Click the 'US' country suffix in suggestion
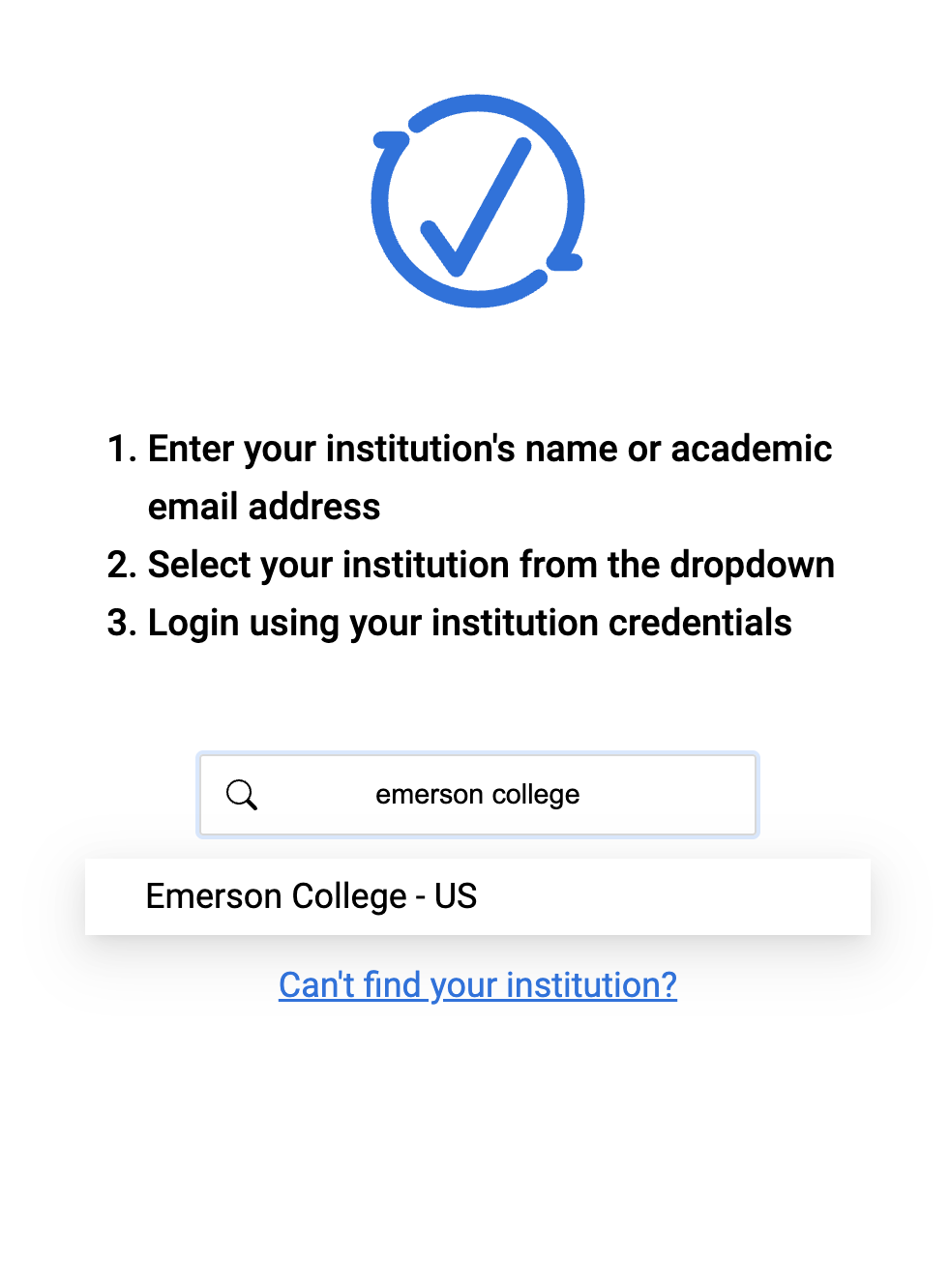 456,896
